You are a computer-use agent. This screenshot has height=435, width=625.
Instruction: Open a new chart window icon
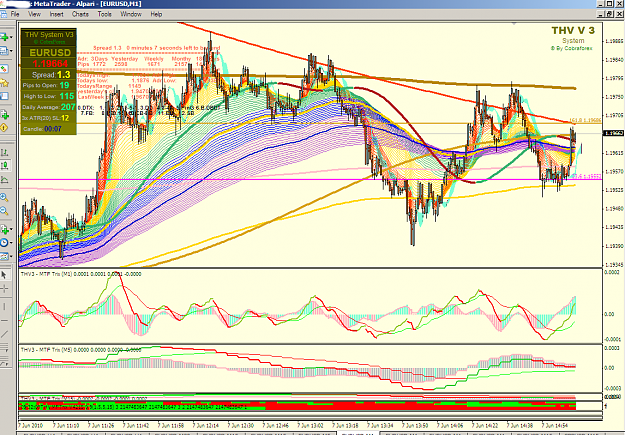pos(4,37)
